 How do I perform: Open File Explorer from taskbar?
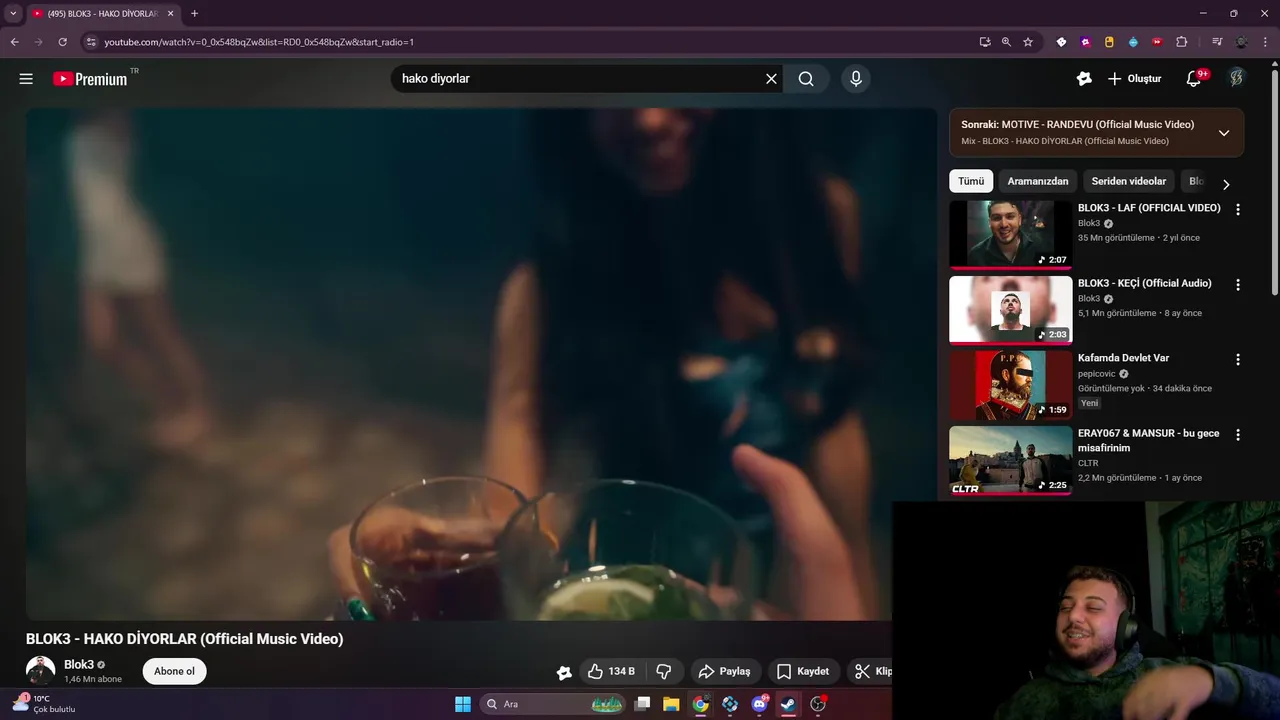(671, 704)
